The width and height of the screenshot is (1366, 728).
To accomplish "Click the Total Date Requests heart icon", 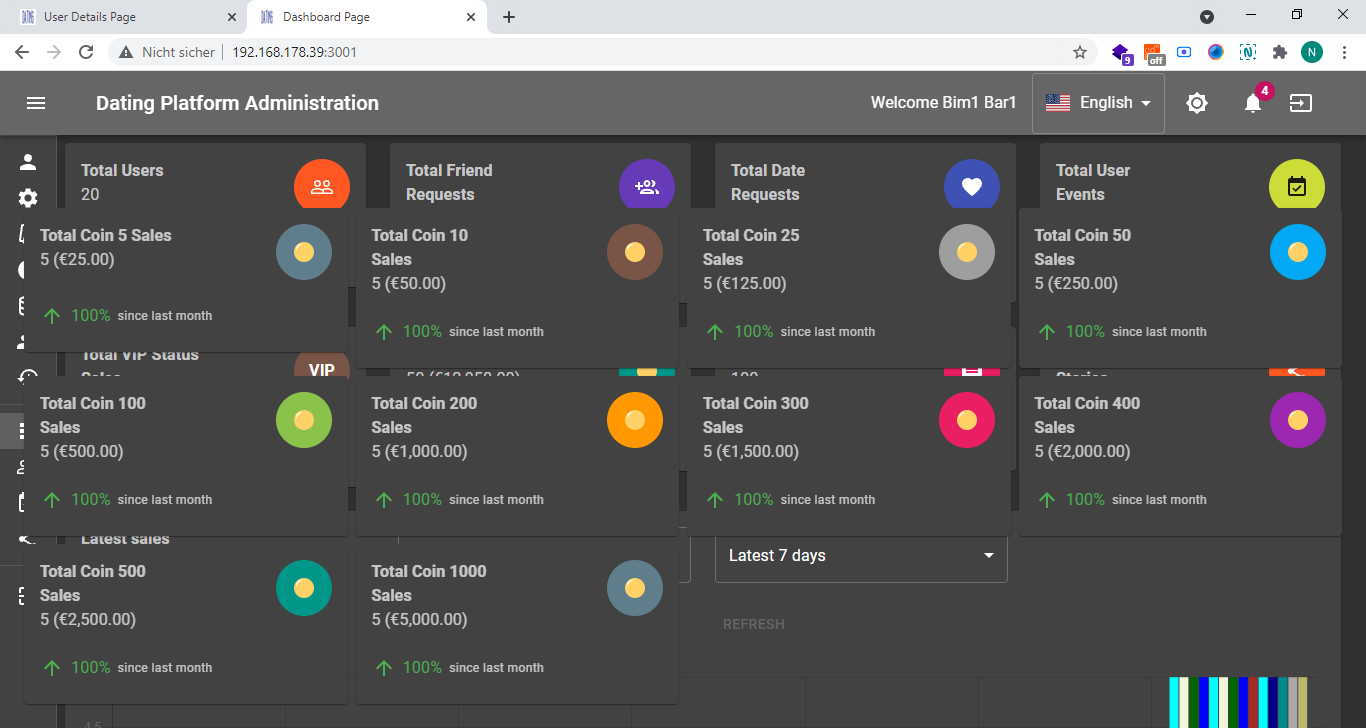I will pyautogui.click(x=972, y=186).
